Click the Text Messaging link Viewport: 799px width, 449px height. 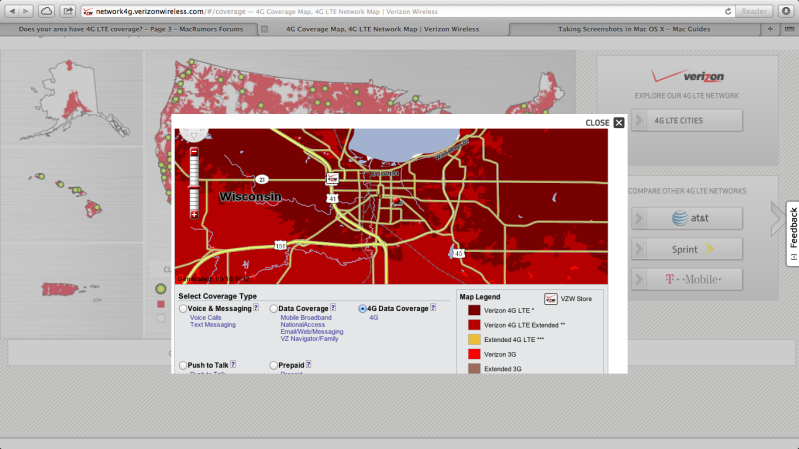point(212,325)
